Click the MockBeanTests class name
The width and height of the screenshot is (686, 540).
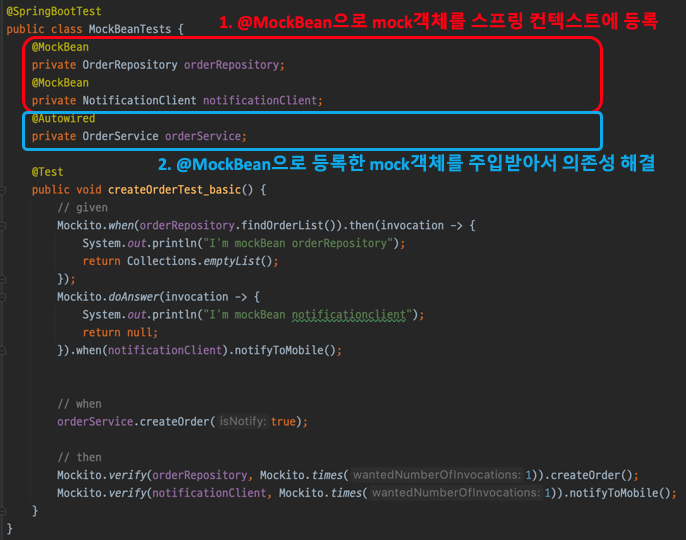(130, 29)
